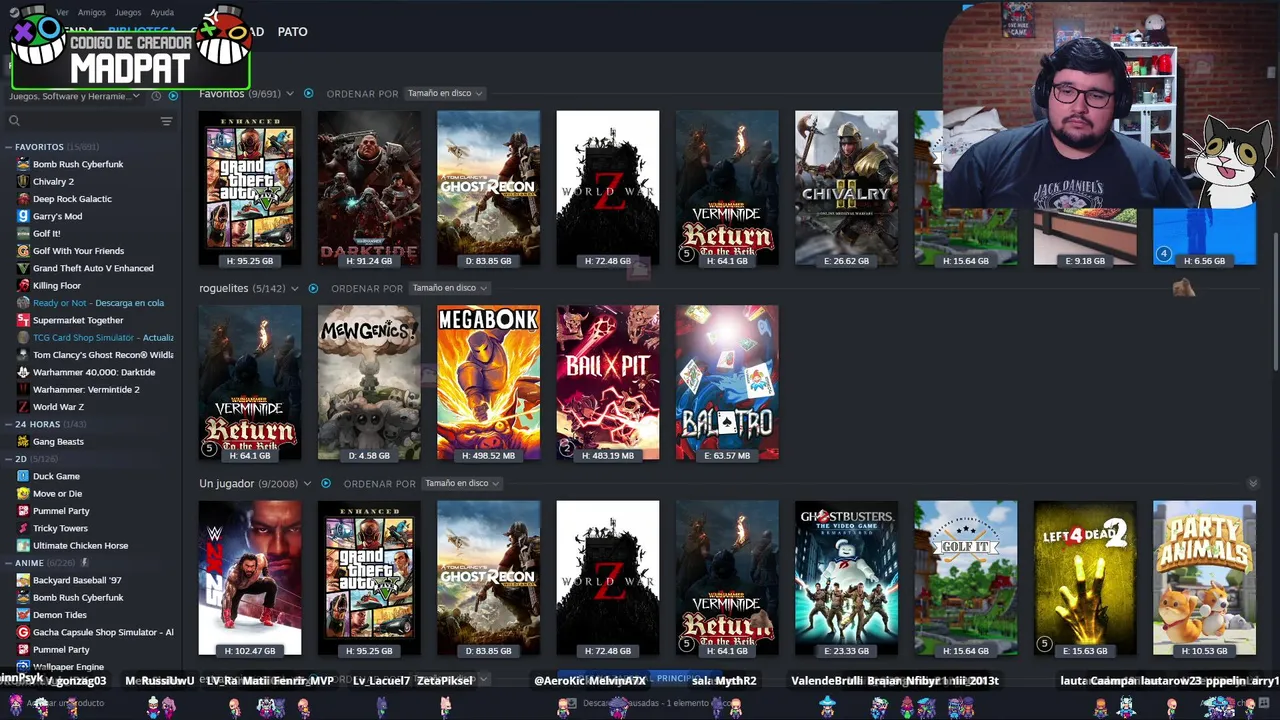The image size is (1280, 720).
Task: Click the Tricky Towers icon
Action: pyautogui.click(x=23, y=528)
